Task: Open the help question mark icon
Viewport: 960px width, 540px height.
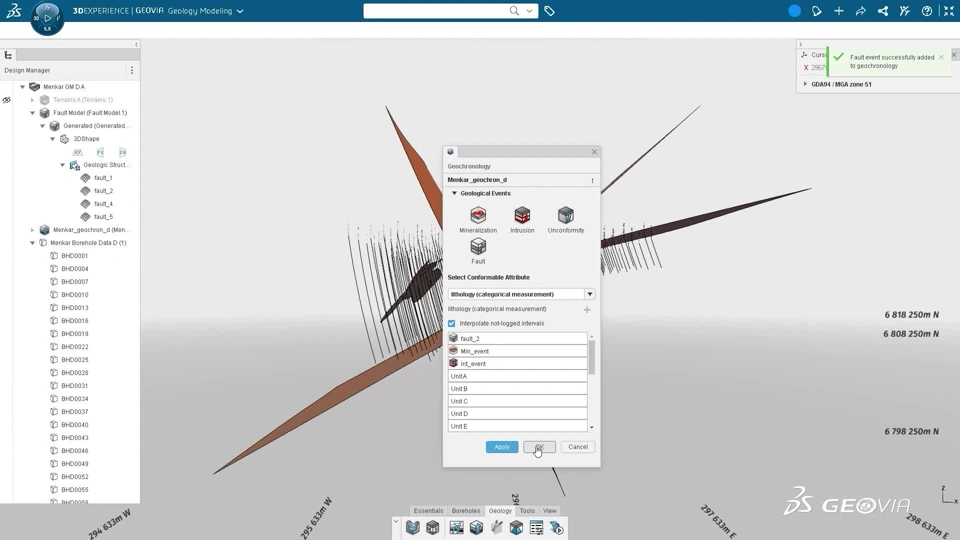Action: click(927, 11)
